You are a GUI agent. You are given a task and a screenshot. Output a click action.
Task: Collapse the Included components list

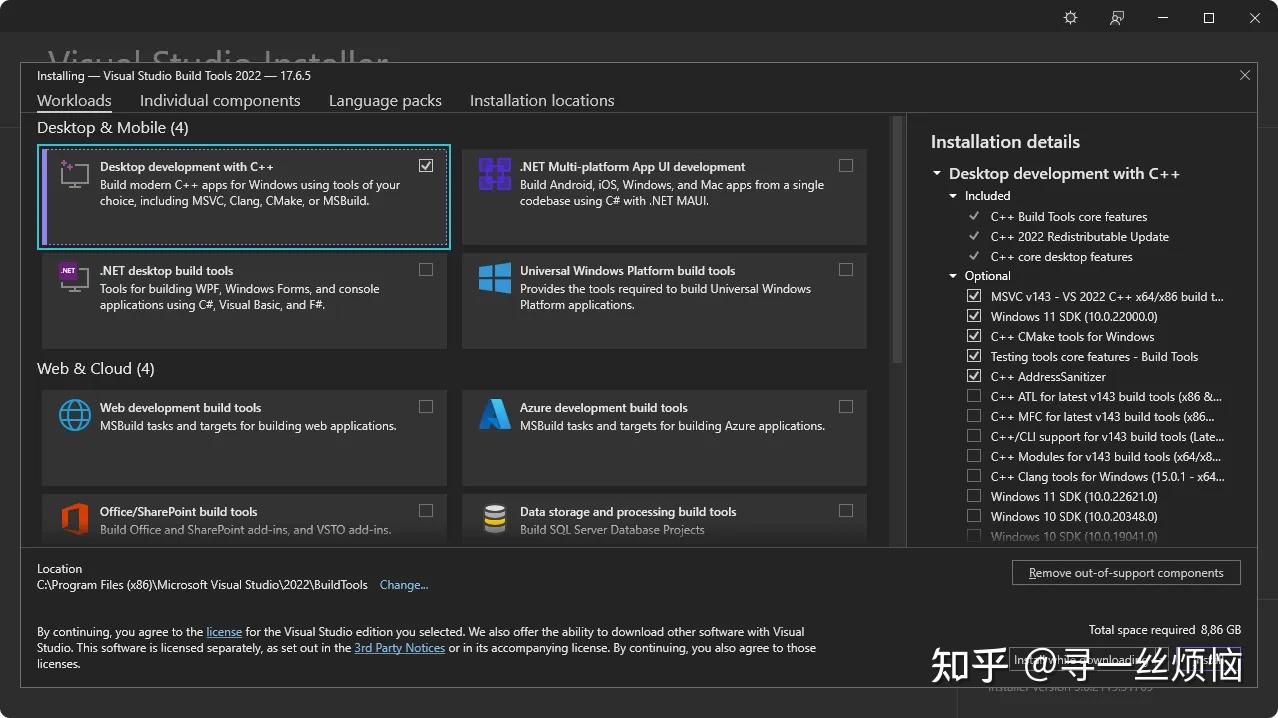[x=952, y=195]
